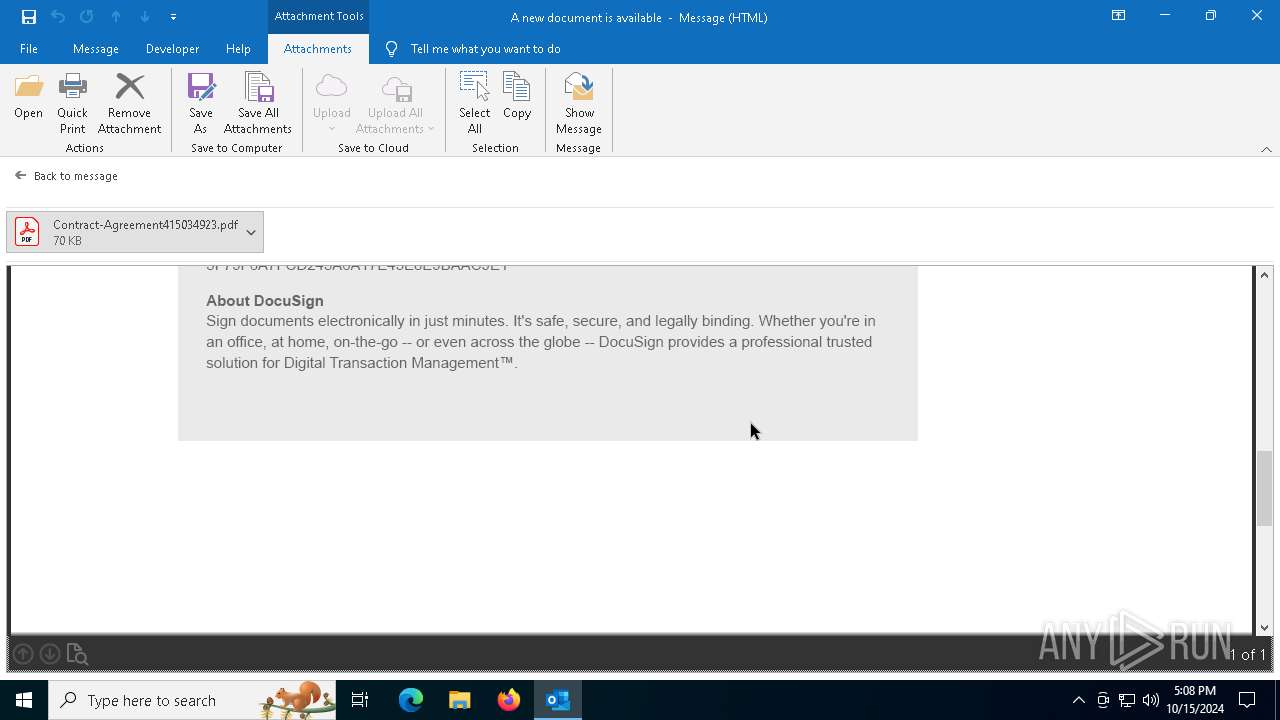Switch to Outlook taskbar icon
Screen dimensions: 1280x720
coord(558,700)
